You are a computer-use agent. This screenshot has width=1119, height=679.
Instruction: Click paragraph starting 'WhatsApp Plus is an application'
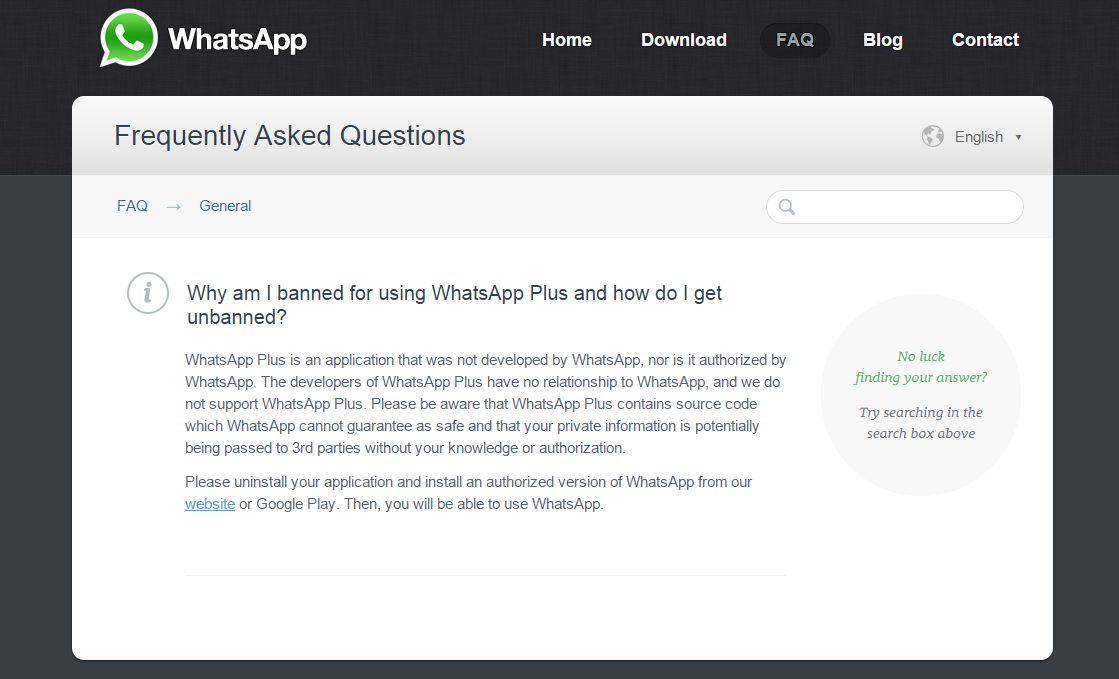point(486,404)
